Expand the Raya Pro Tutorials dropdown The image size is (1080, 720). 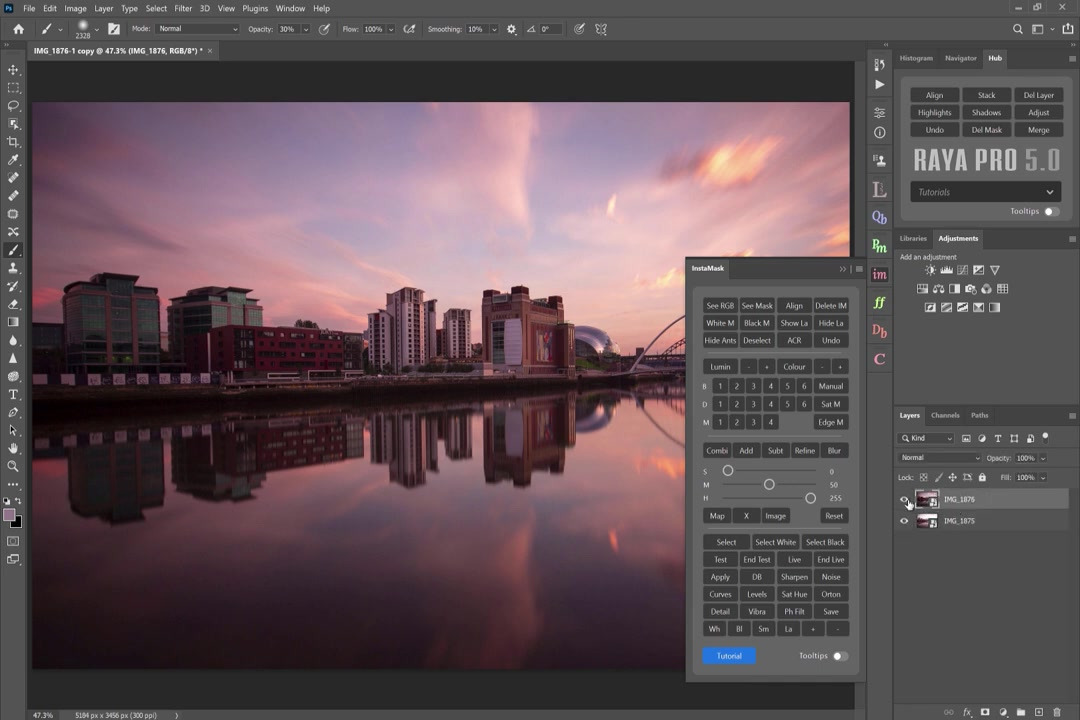click(x=985, y=192)
